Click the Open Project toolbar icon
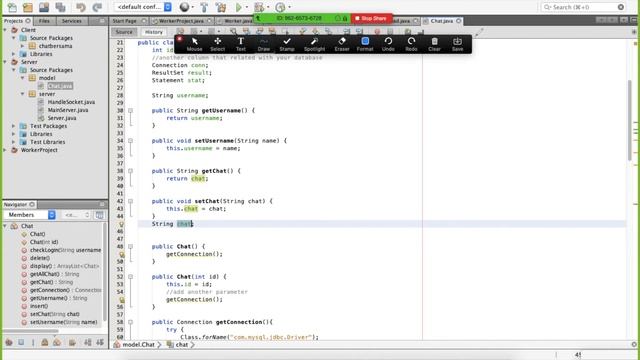 (44, 7)
